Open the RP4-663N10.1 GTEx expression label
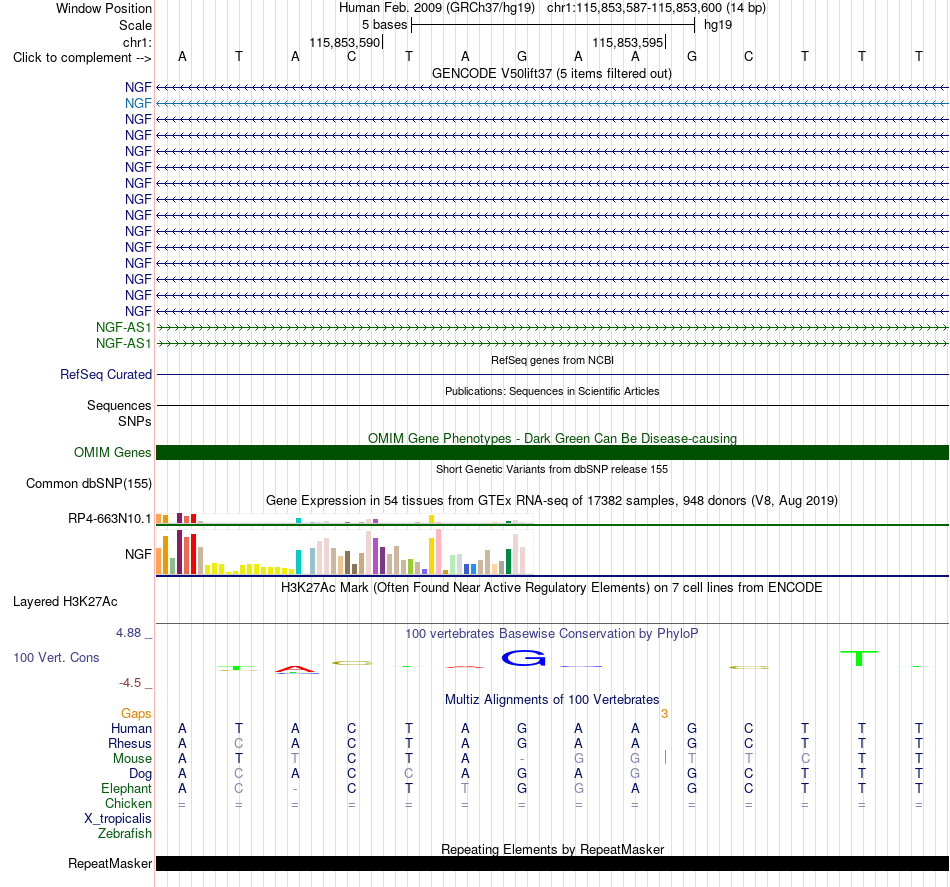950x887 pixels. [110, 519]
